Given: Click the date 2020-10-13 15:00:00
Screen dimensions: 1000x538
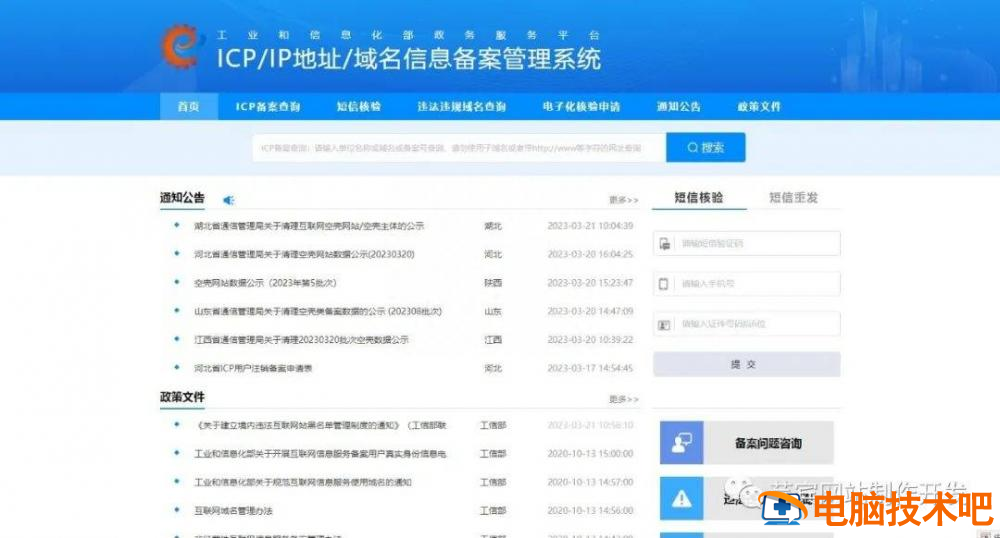Looking at the screenshot, I should (x=591, y=454).
